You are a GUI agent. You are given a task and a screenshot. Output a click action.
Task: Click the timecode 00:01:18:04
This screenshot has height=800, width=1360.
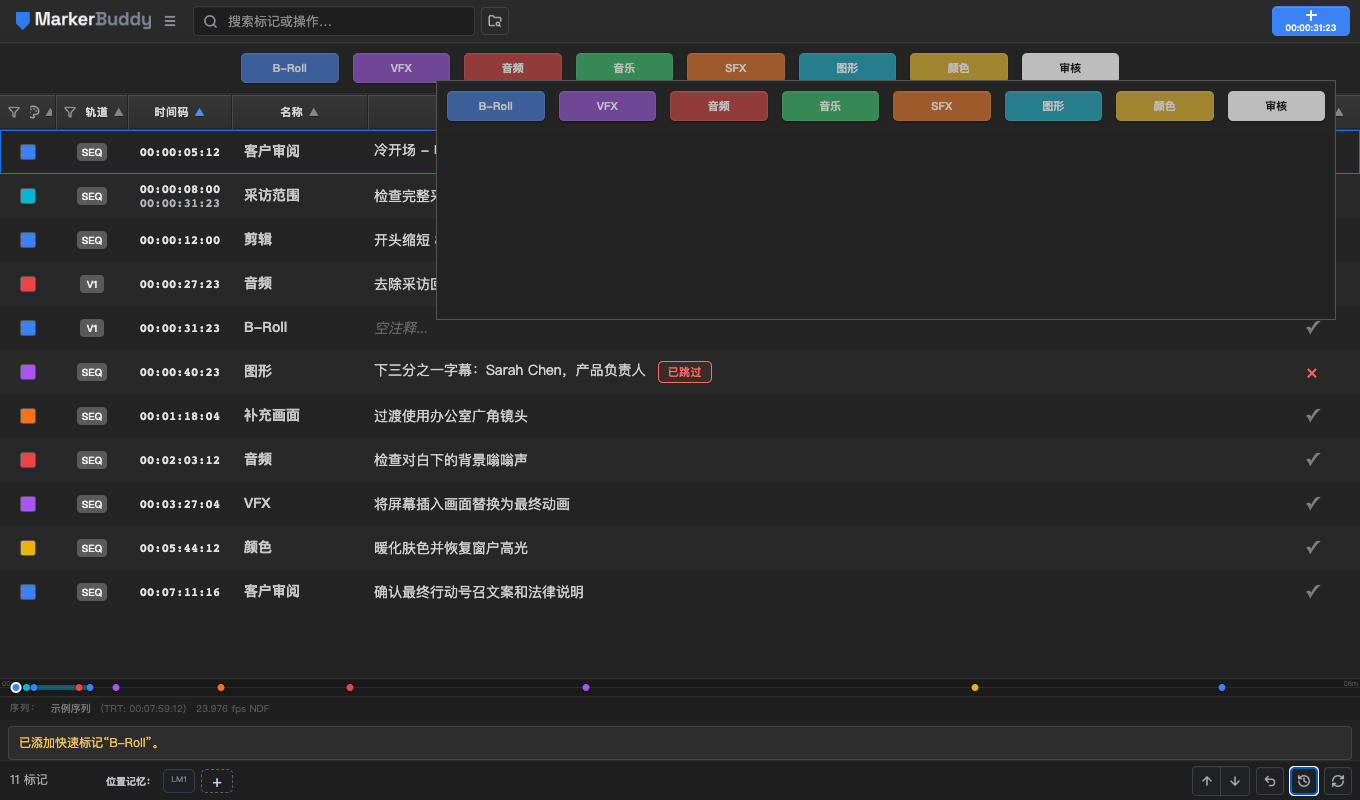click(x=180, y=416)
